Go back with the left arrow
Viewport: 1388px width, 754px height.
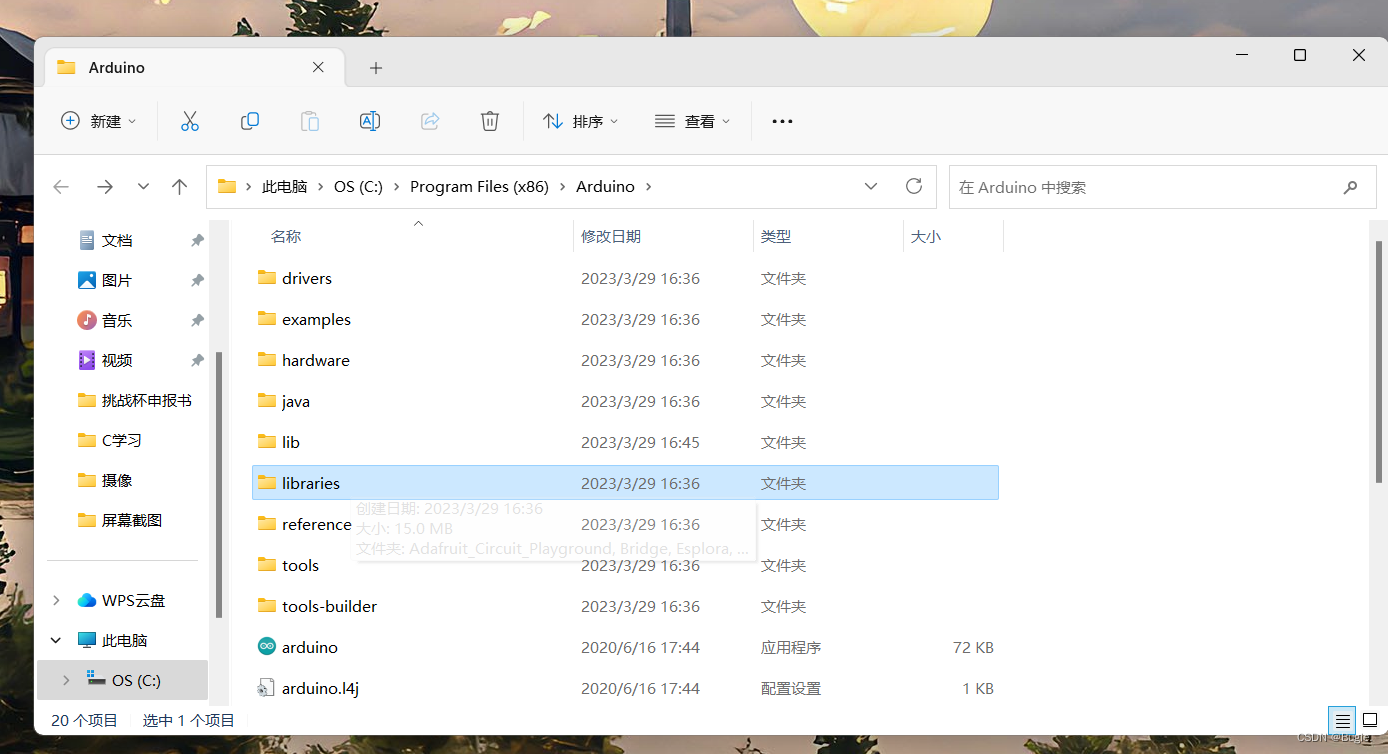click(x=61, y=186)
